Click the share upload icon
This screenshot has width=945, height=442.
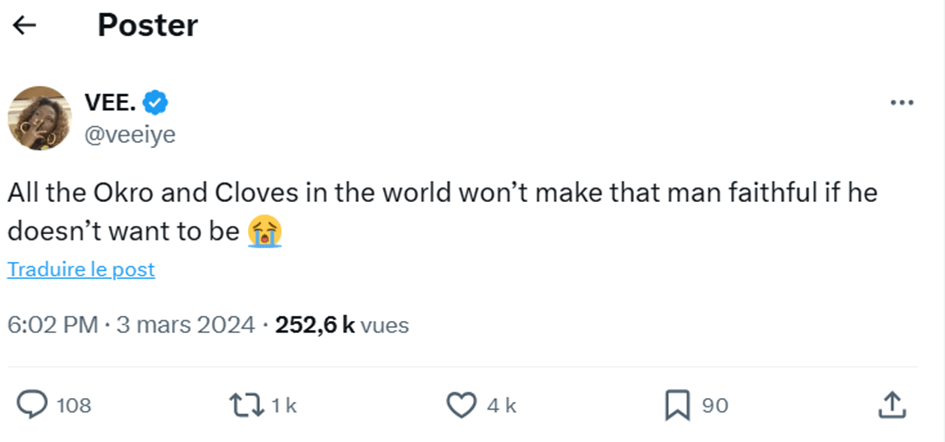point(891,404)
